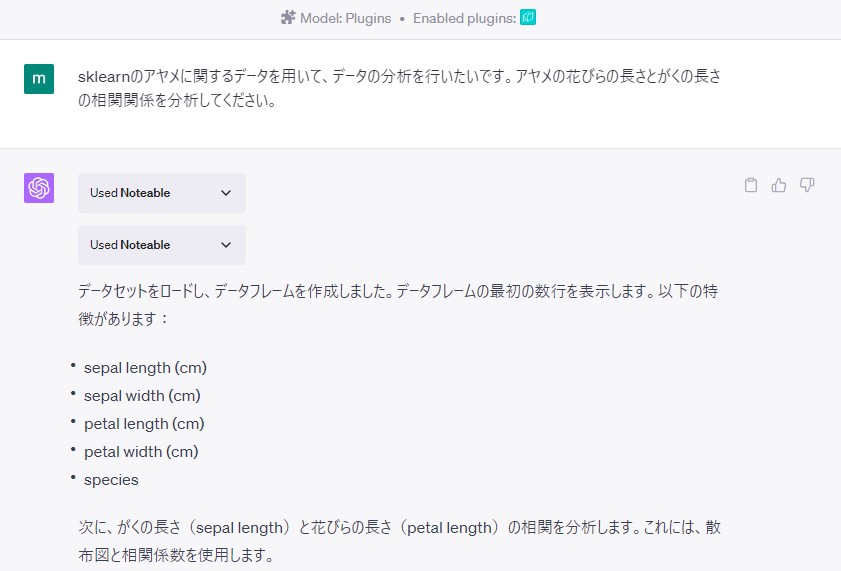Click the thumbs down feedback icon
Viewport: 841px width, 571px height.
[x=807, y=185]
